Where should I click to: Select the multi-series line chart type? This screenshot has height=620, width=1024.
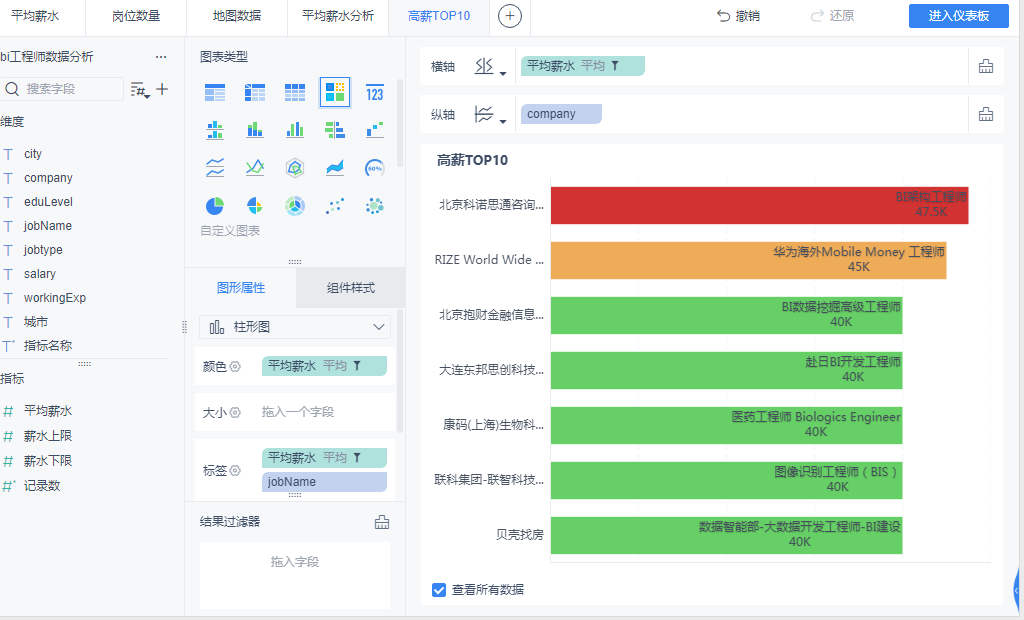pyautogui.click(x=255, y=168)
